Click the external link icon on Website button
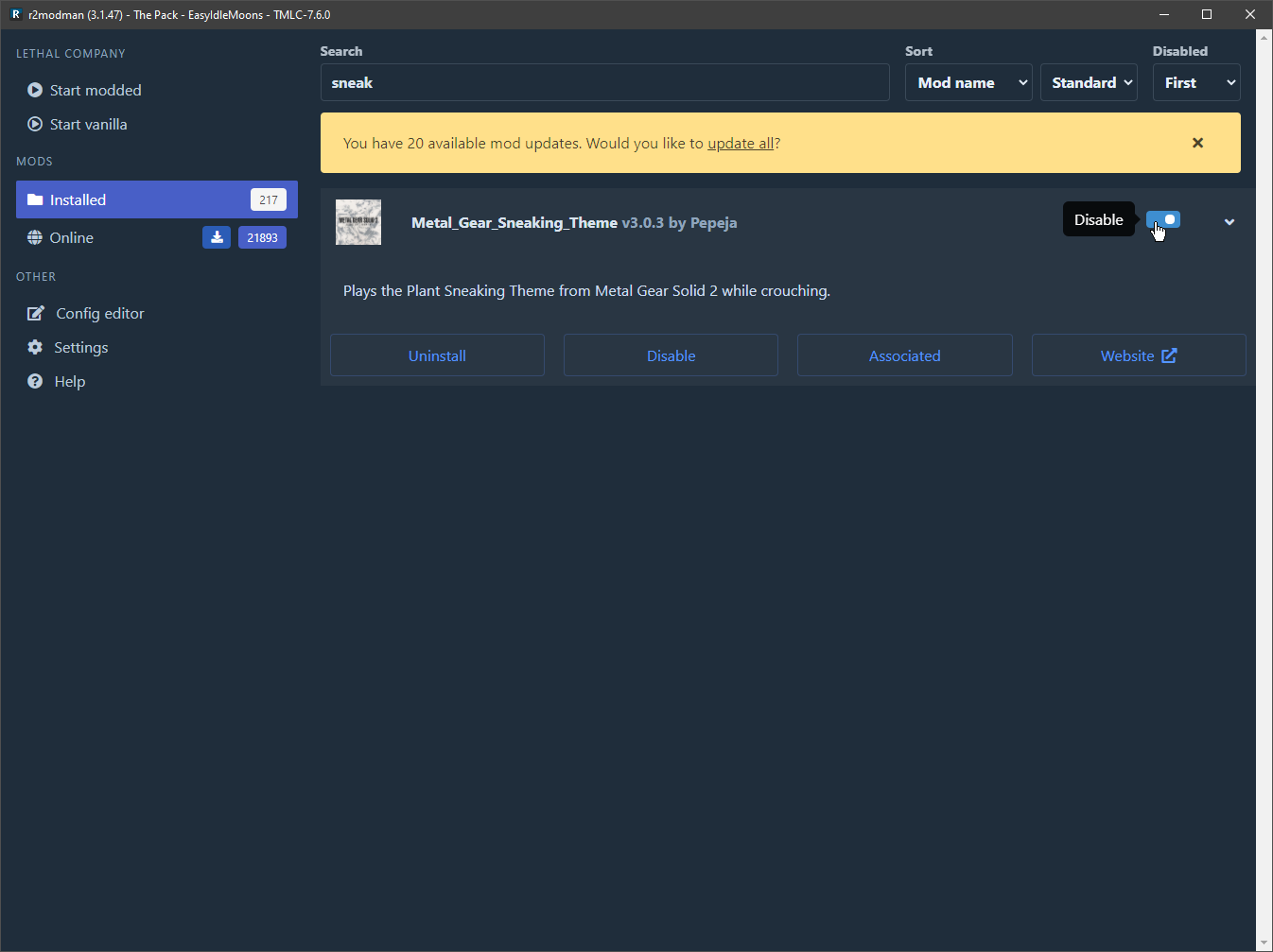This screenshot has width=1273, height=952. tap(1169, 355)
